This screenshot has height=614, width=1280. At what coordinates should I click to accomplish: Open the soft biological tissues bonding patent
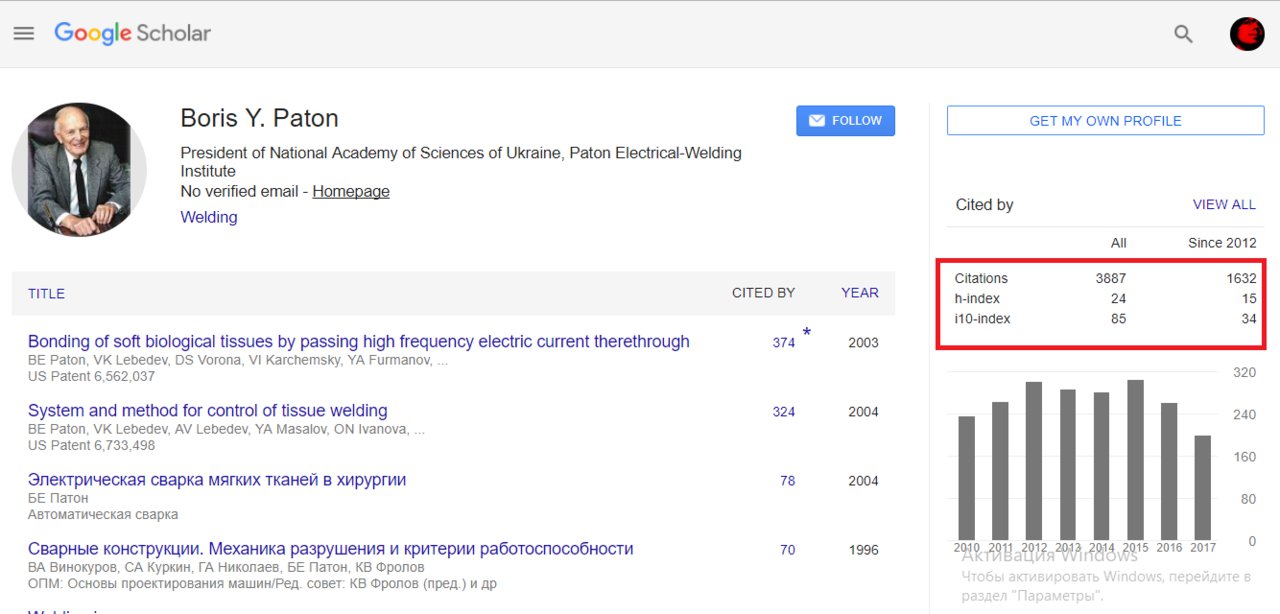tap(358, 342)
